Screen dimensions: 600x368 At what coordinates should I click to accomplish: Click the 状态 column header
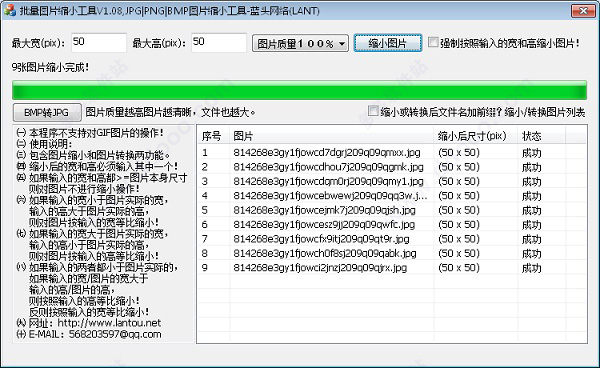(x=542, y=136)
